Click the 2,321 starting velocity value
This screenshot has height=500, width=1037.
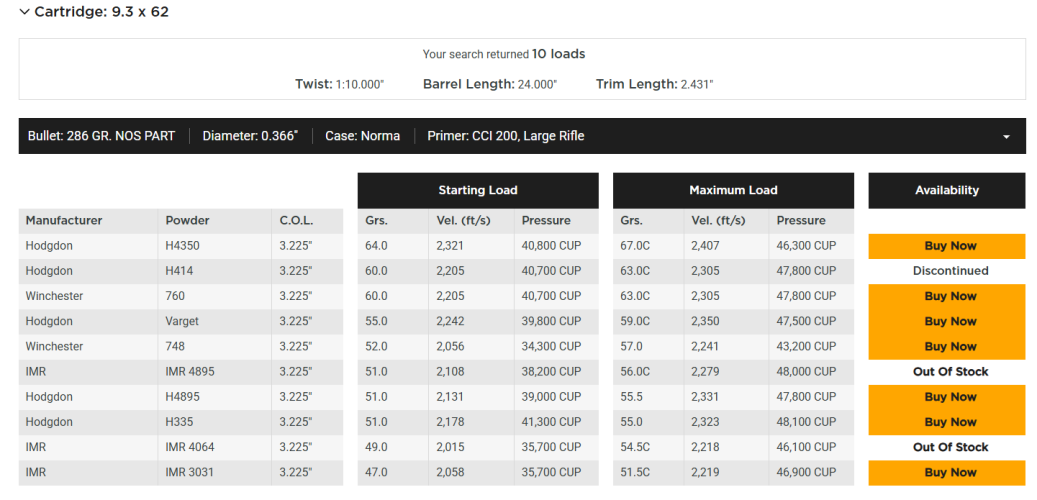pyautogui.click(x=450, y=246)
